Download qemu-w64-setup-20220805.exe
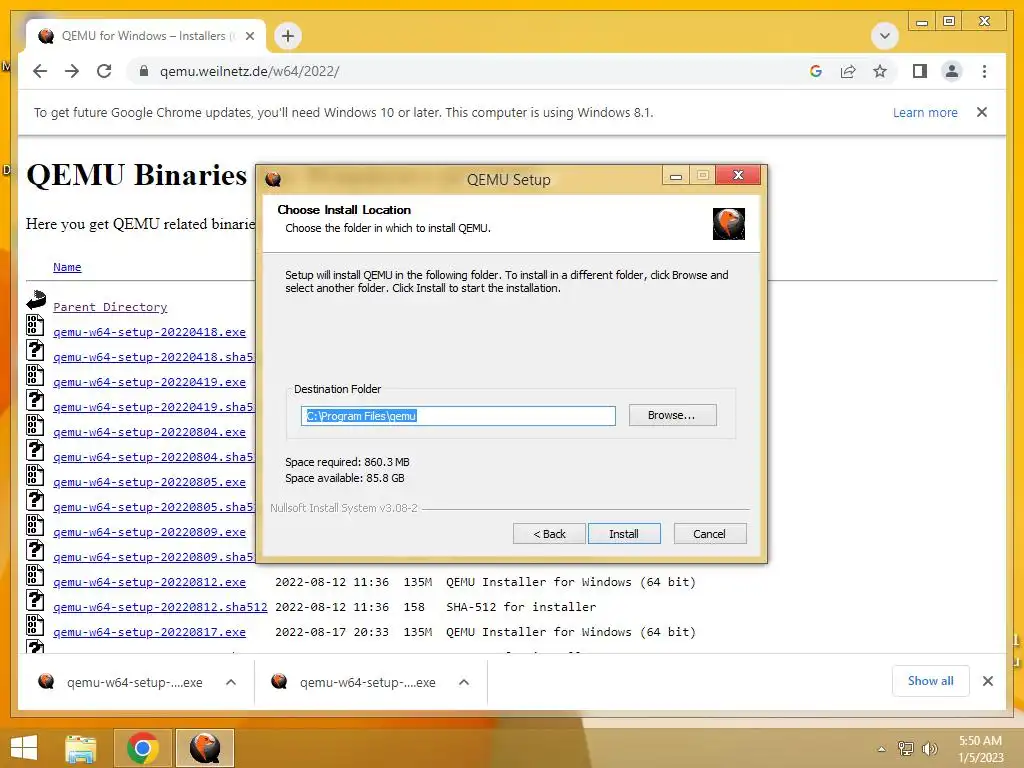The height and width of the screenshot is (768, 1024). pos(150,482)
